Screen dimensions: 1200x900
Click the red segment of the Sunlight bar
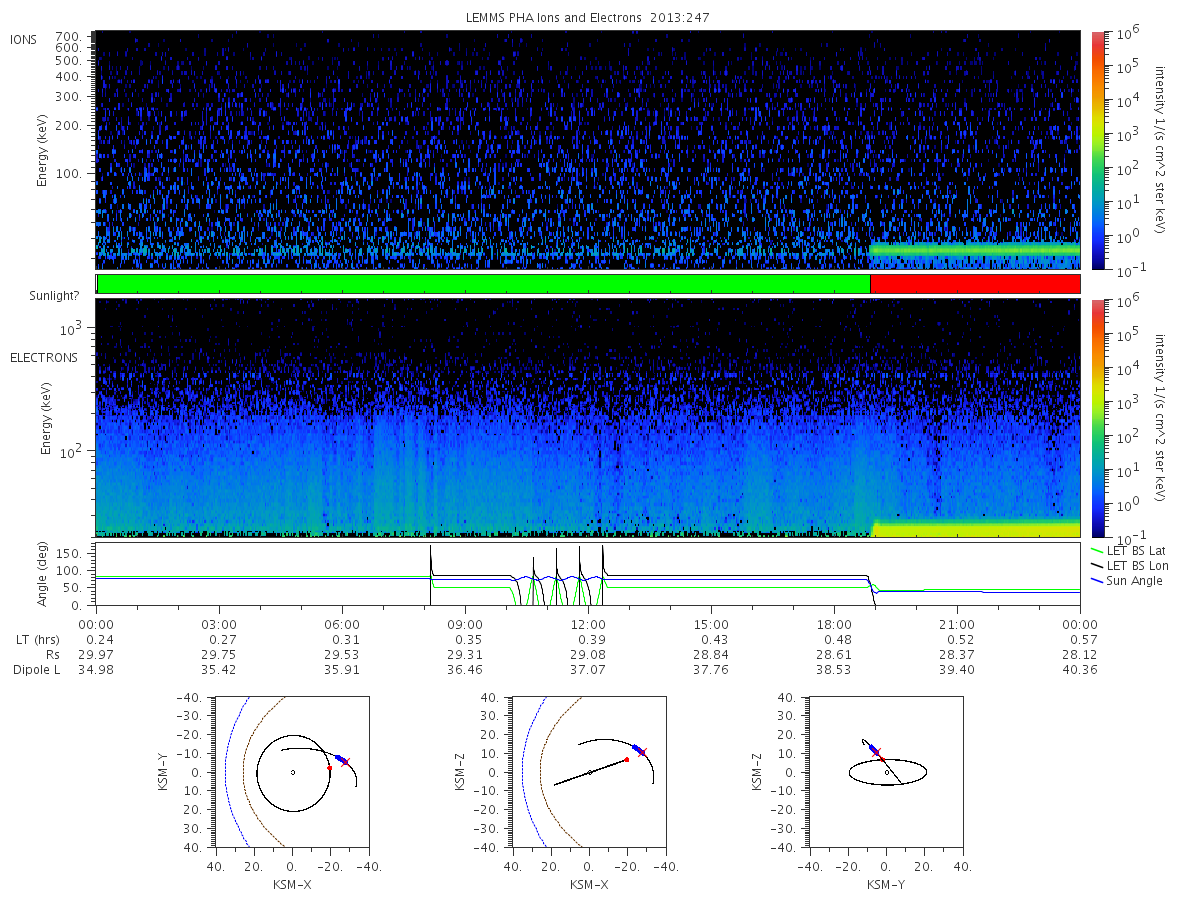coord(975,284)
